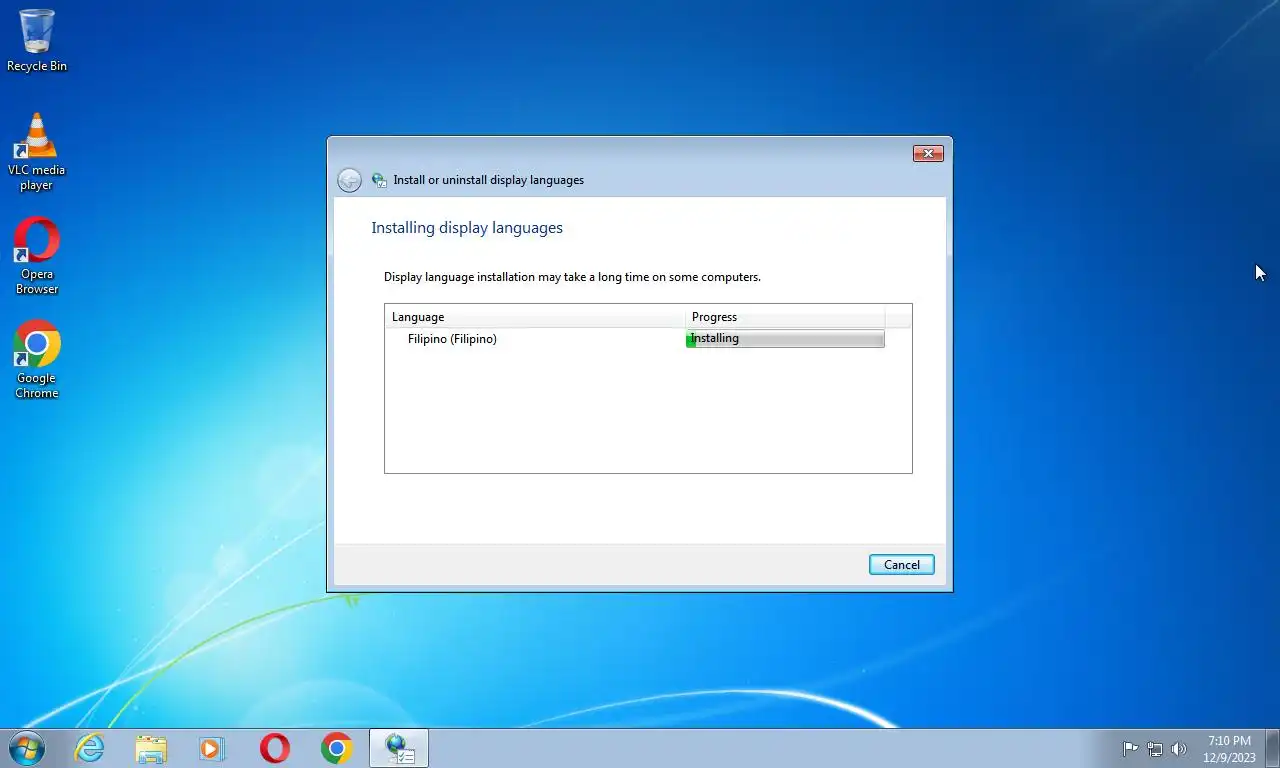Select the Google Chrome desktop shortcut
The width and height of the screenshot is (1280, 768).
point(37,361)
